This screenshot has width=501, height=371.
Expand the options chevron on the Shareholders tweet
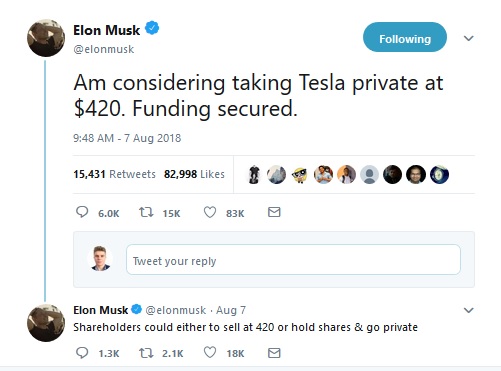tap(468, 310)
